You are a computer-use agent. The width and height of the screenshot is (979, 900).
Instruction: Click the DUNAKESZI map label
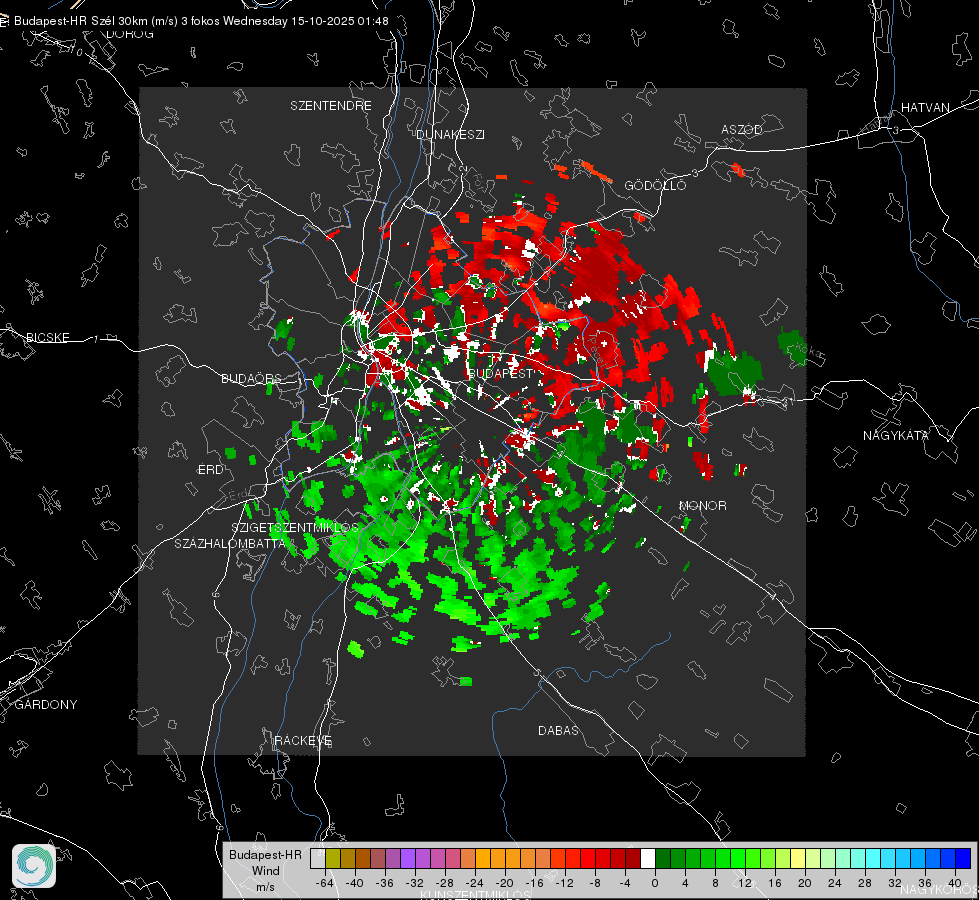pyautogui.click(x=450, y=134)
